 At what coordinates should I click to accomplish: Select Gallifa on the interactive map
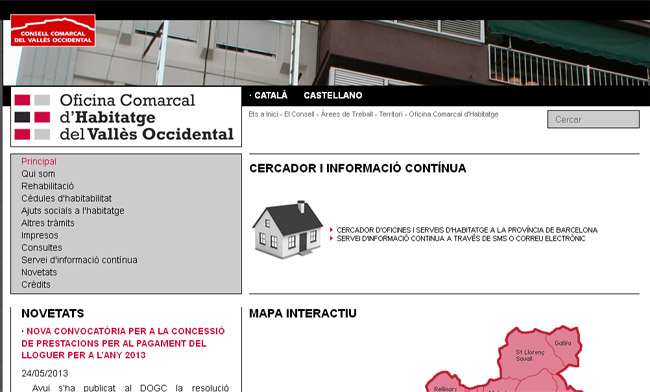563,343
